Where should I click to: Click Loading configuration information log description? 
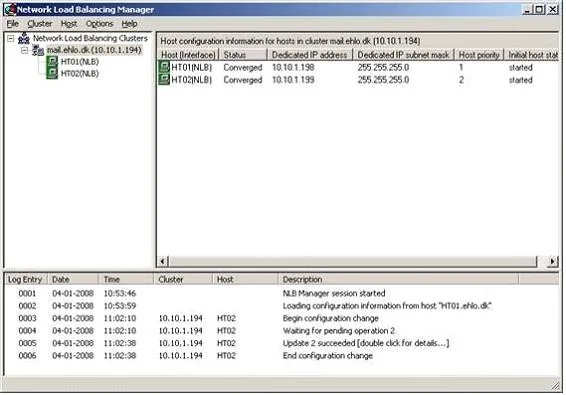pyautogui.click(x=387, y=306)
